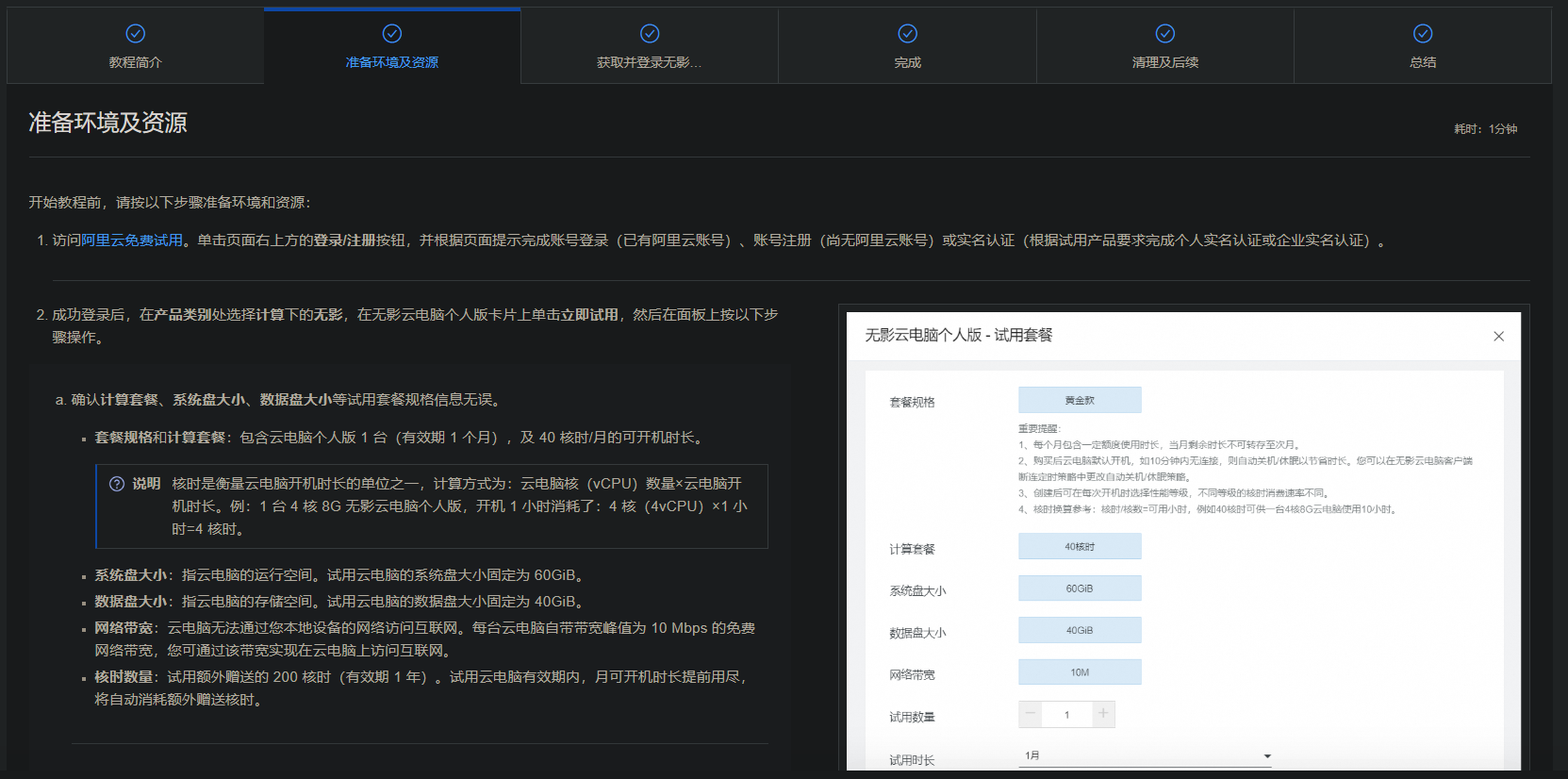1568x779 pixels.
Task: Click checkmark icon above 获取并登录无影
Action: click(x=650, y=34)
